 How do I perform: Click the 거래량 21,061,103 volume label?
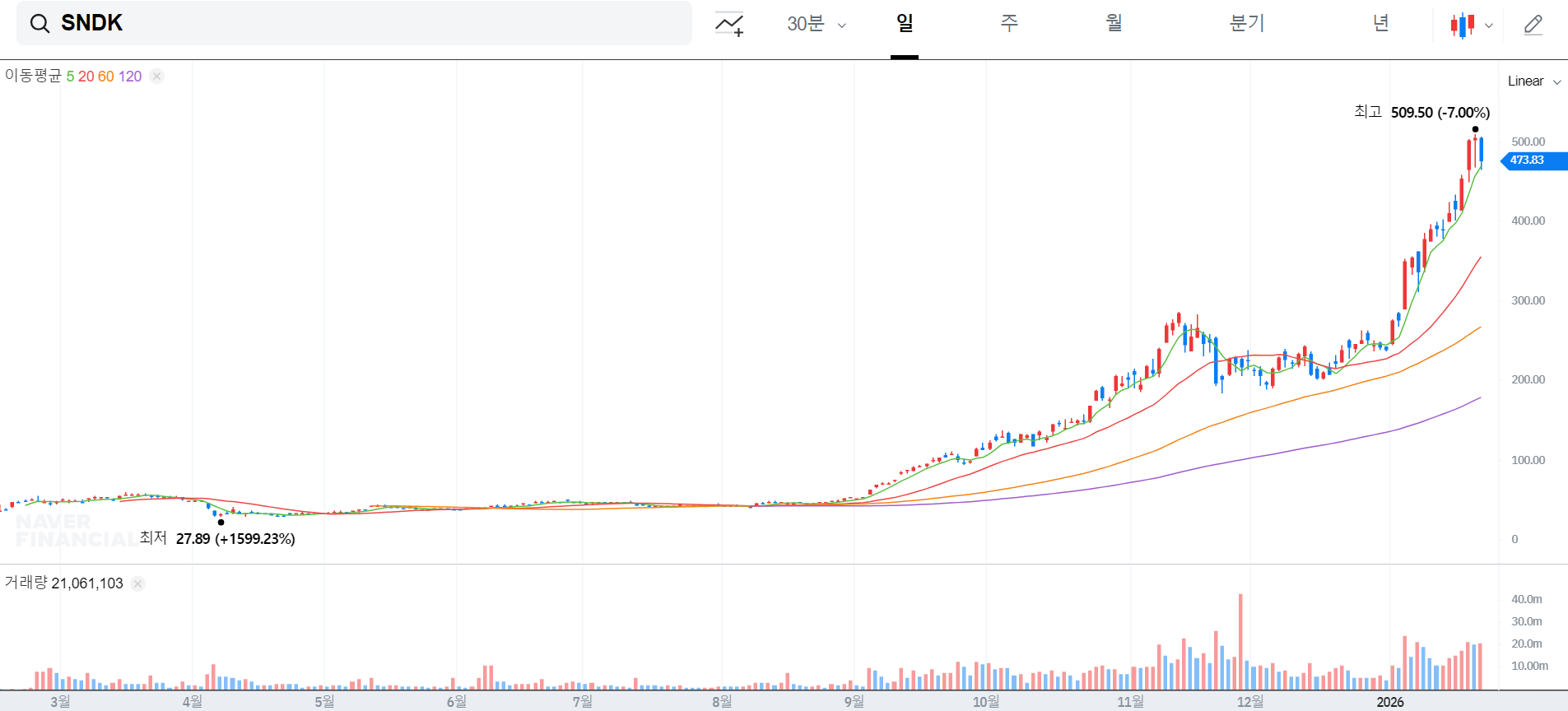(63, 583)
